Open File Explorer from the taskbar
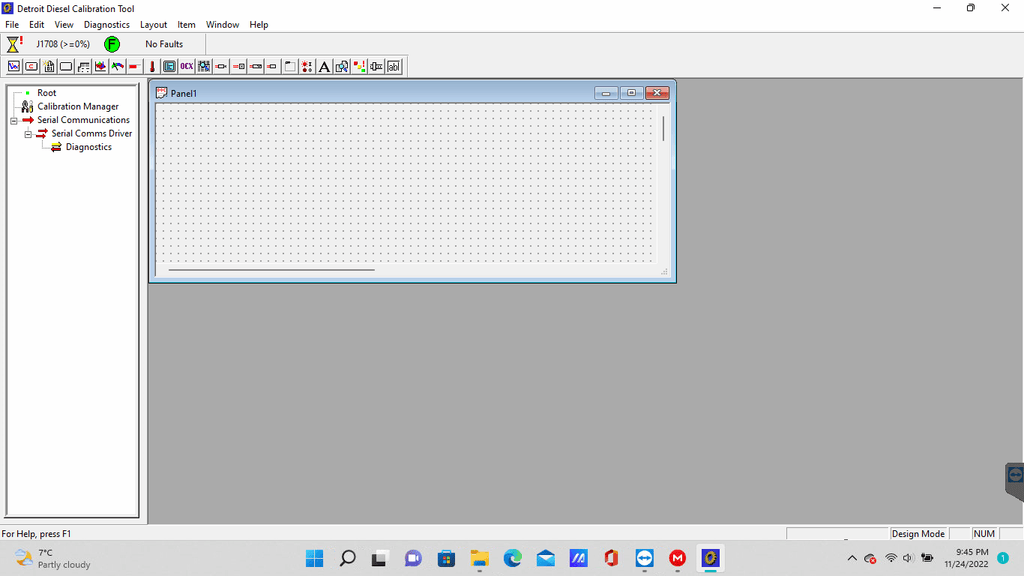Image resolution: width=1024 pixels, height=576 pixels. 479,558
